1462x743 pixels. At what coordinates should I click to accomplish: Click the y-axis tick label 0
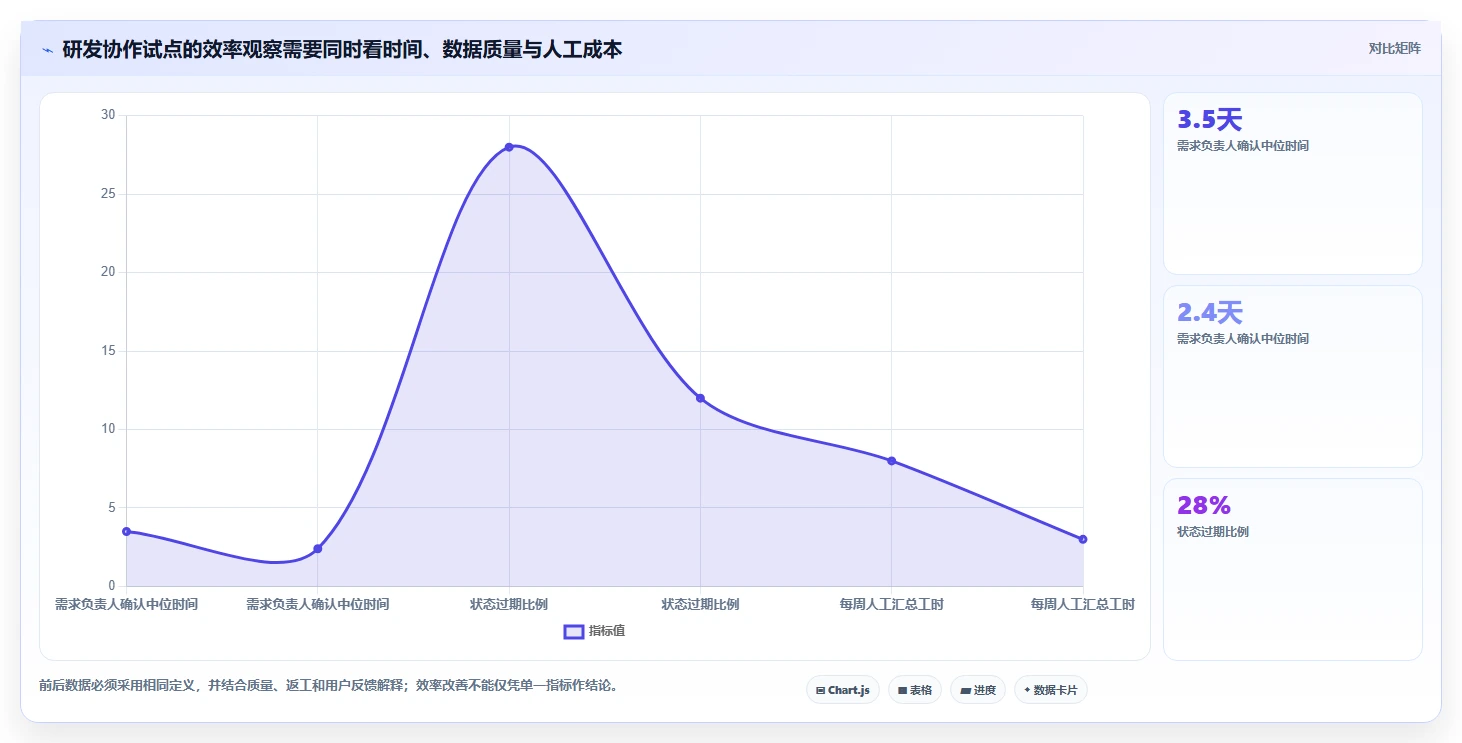(x=112, y=586)
